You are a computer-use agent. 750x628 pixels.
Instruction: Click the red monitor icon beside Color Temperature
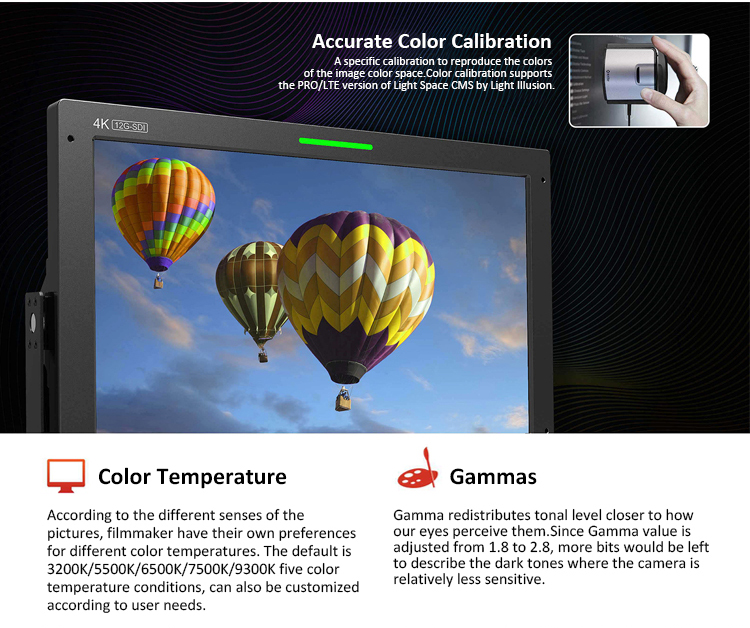66,476
